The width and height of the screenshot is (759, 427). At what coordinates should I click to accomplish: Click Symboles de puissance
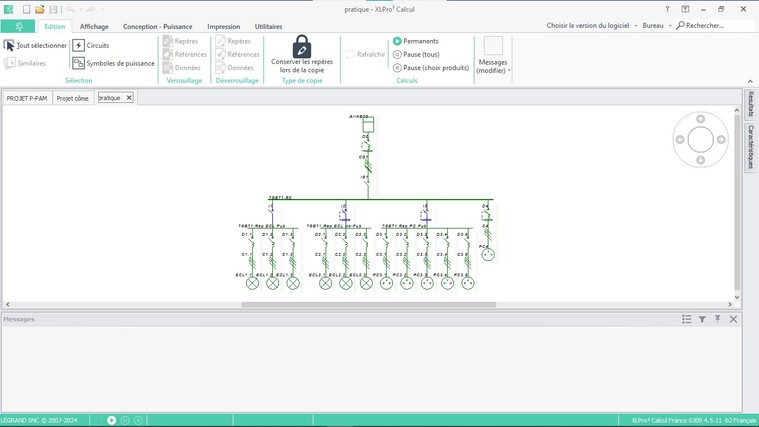(113, 63)
